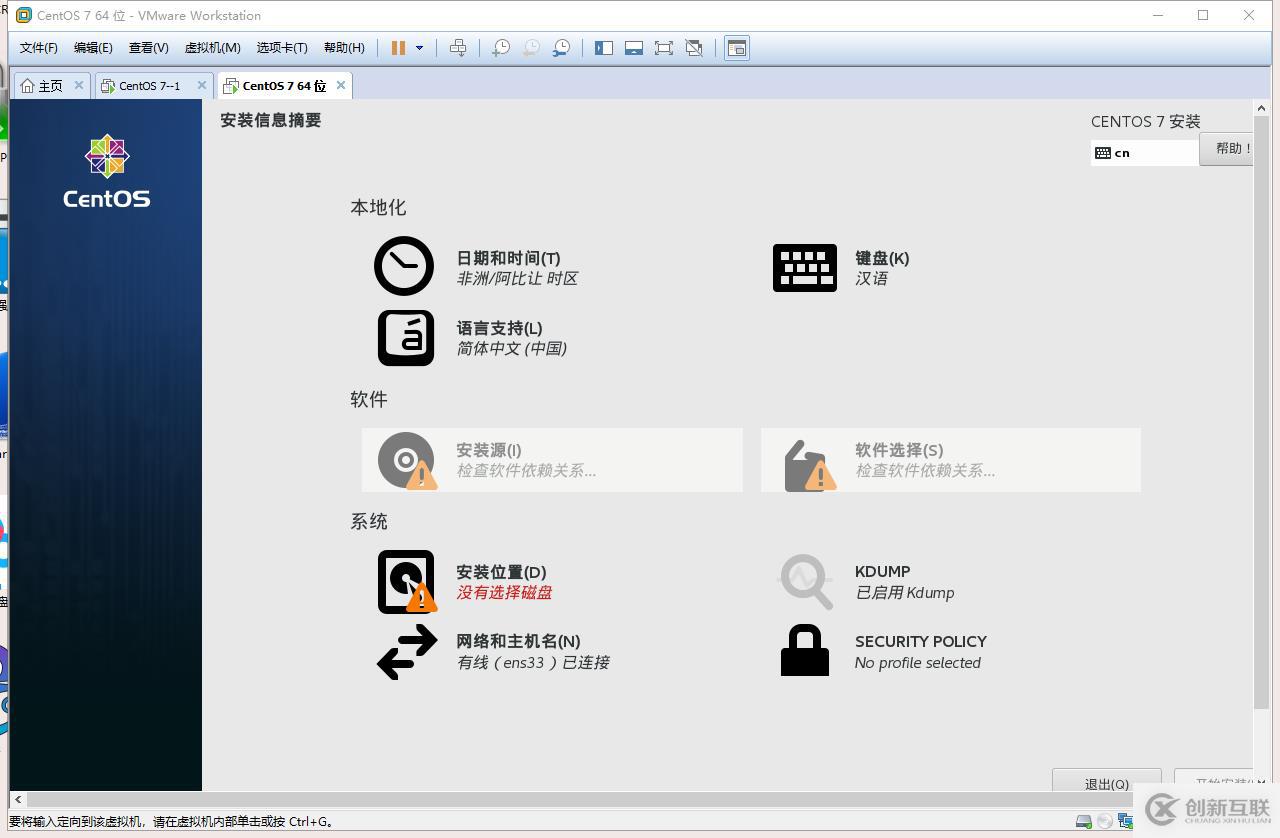The image size is (1280, 838).
Task: Click the CentOS logo in the sidebar
Action: (x=106, y=172)
